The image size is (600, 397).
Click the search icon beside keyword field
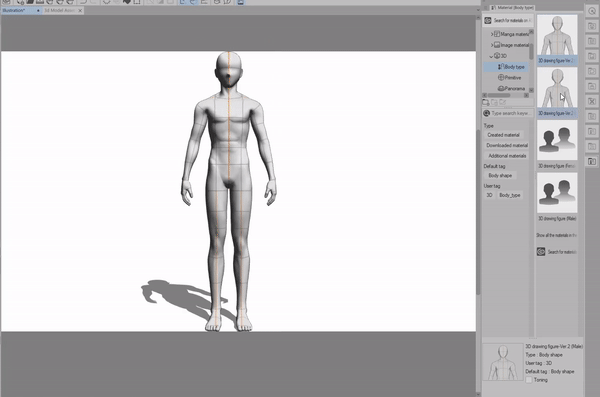(487, 113)
